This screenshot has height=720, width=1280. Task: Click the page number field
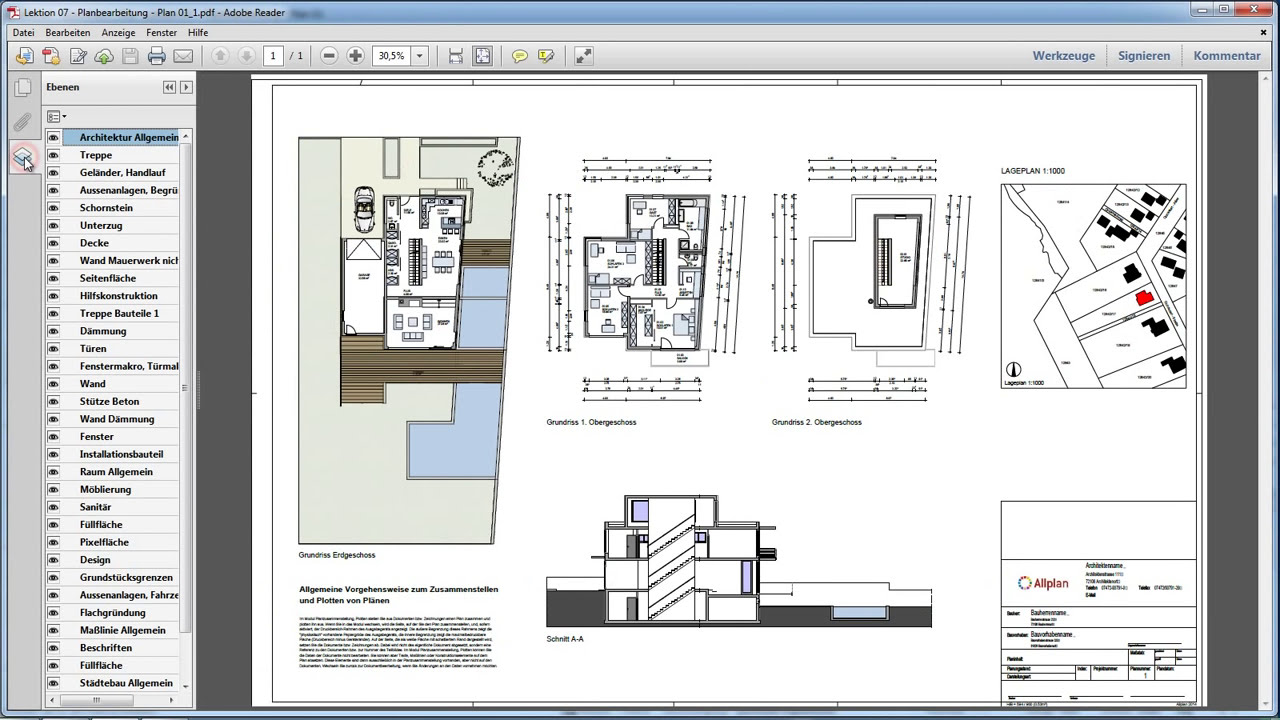point(274,56)
